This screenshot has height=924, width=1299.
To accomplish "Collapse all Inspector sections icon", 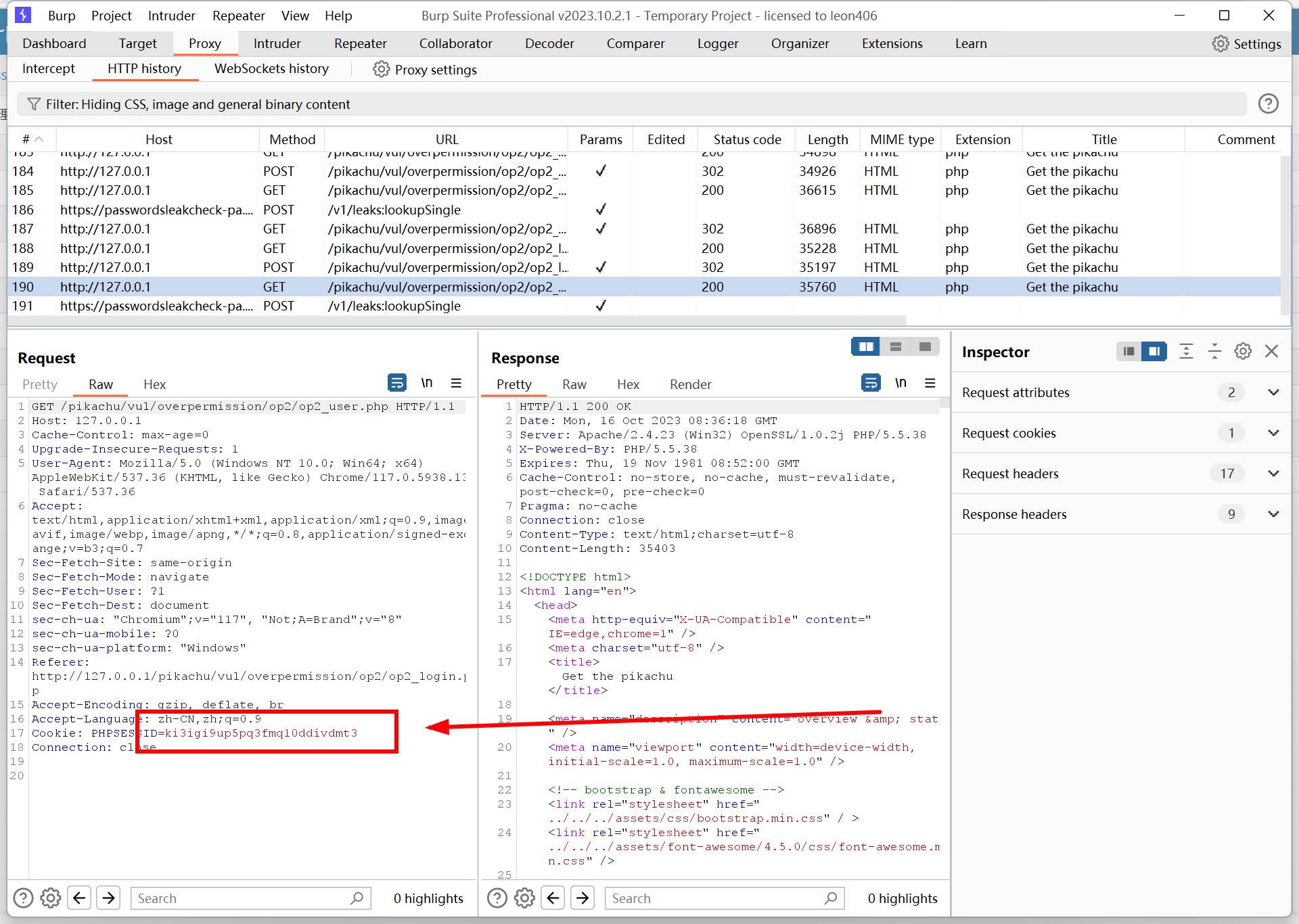I will click(x=1214, y=351).
